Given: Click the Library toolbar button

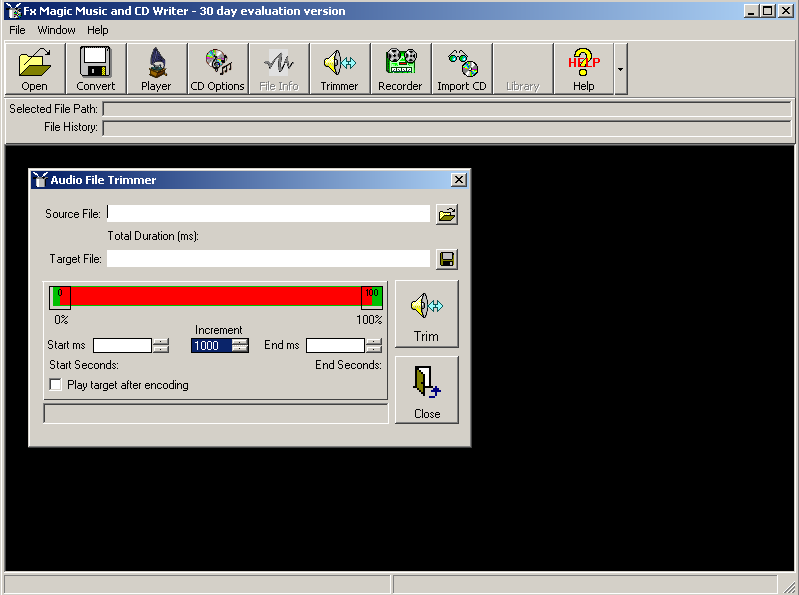Looking at the screenshot, I should tap(523, 69).
